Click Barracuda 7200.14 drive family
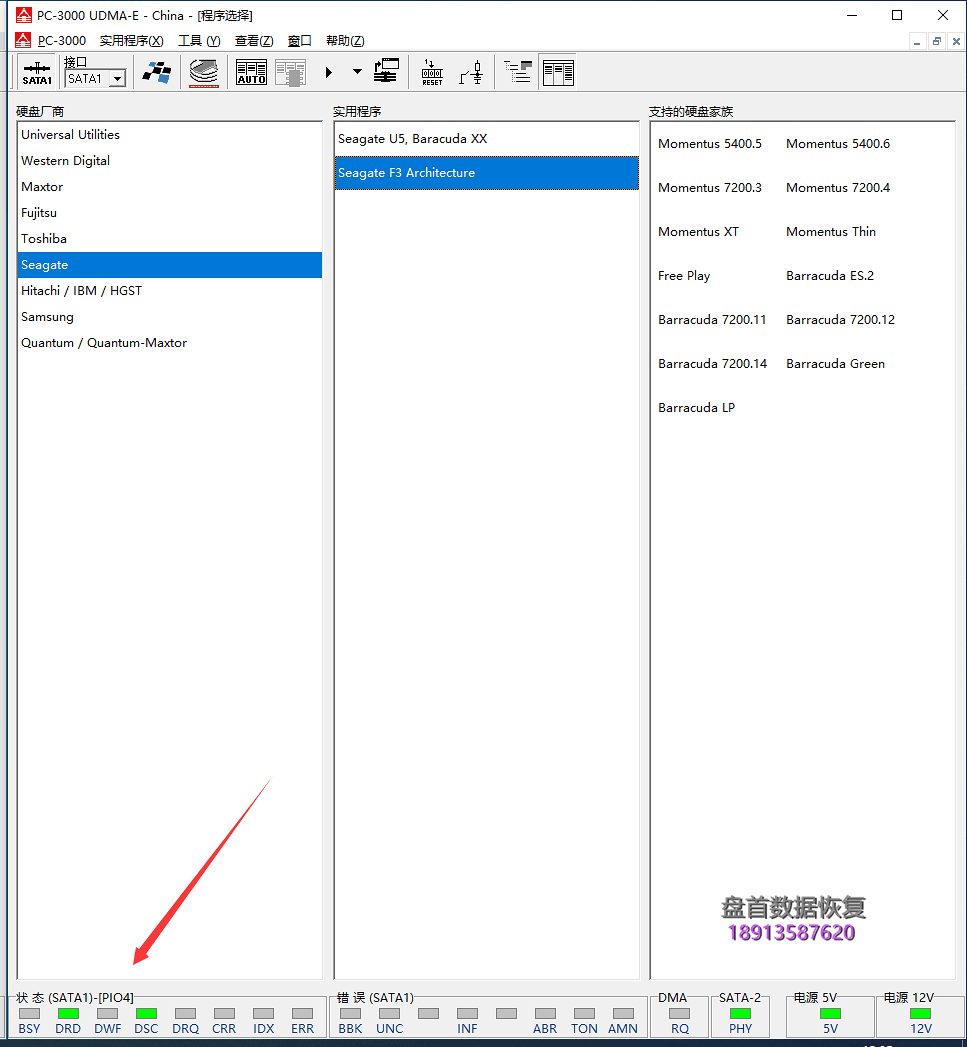This screenshot has width=967, height=1047. point(713,365)
